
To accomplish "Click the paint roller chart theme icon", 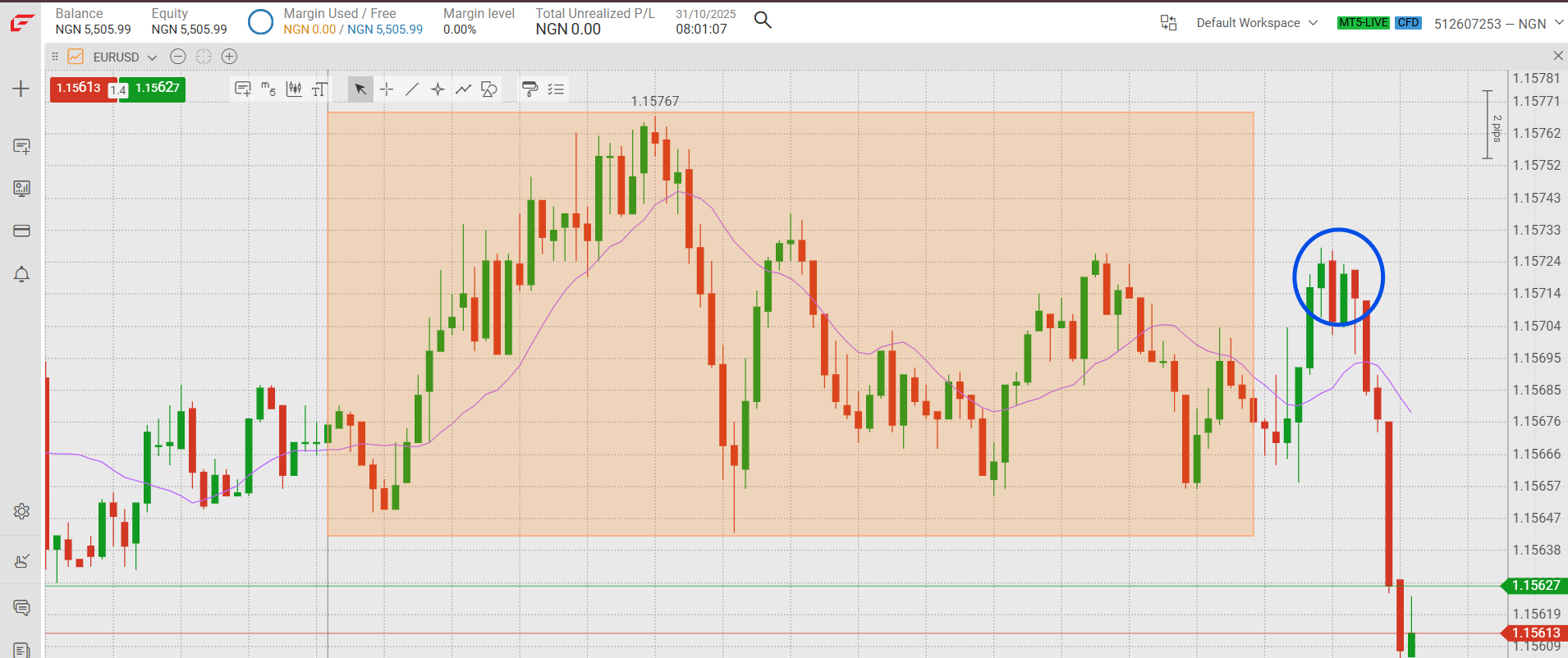I will click(530, 89).
